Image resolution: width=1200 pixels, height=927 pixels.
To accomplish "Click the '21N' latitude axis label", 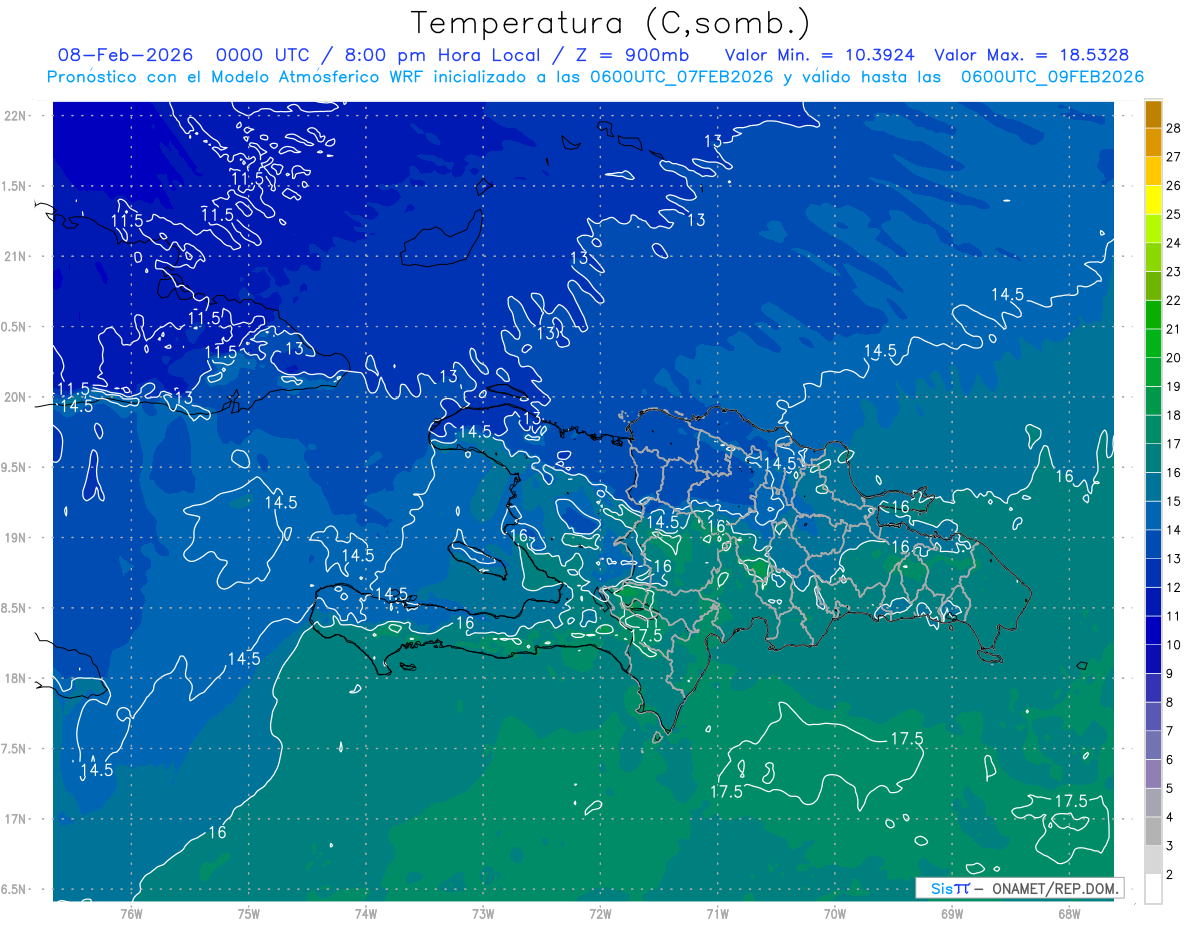I will click(x=14, y=256).
